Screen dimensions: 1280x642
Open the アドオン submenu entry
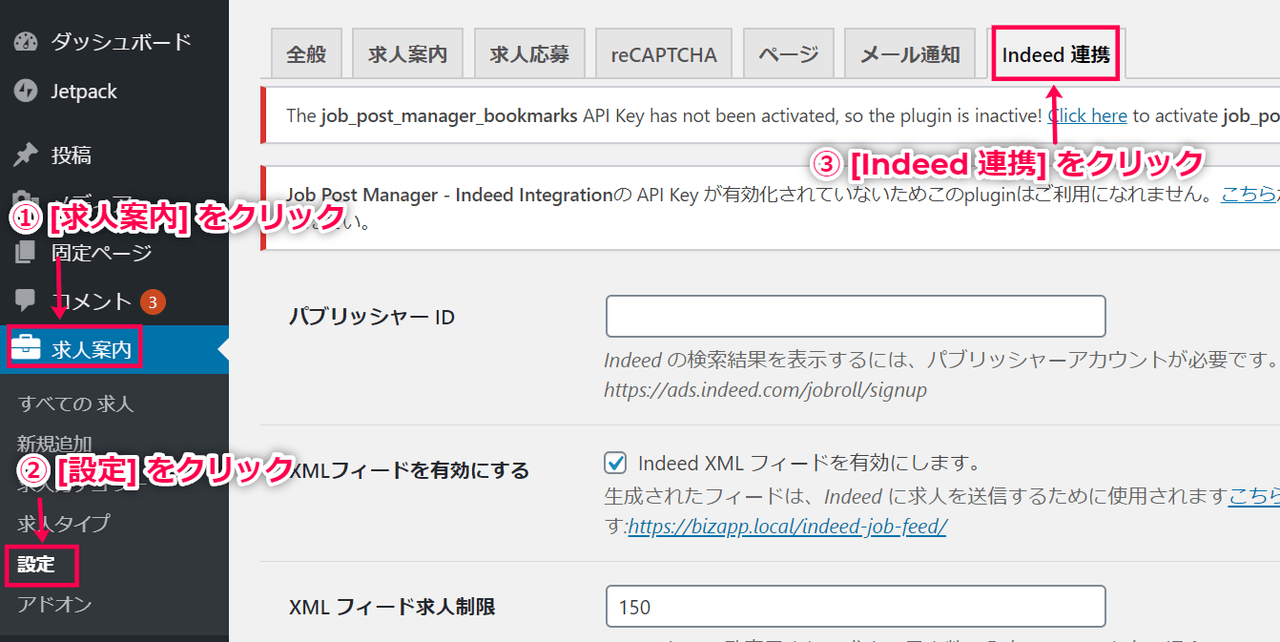(54, 604)
